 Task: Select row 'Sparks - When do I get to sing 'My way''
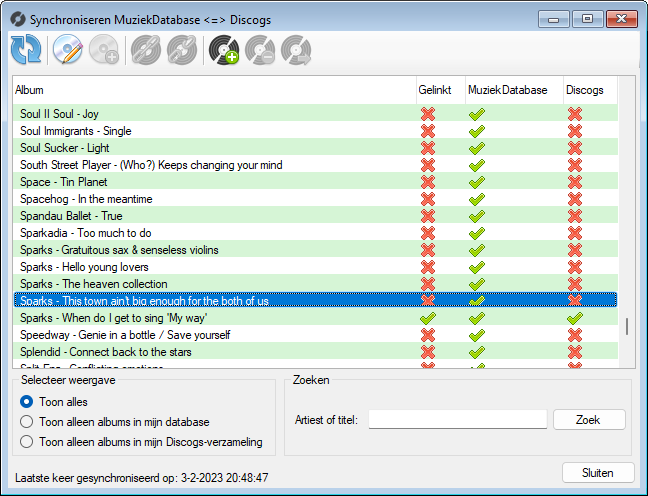(316, 318)
